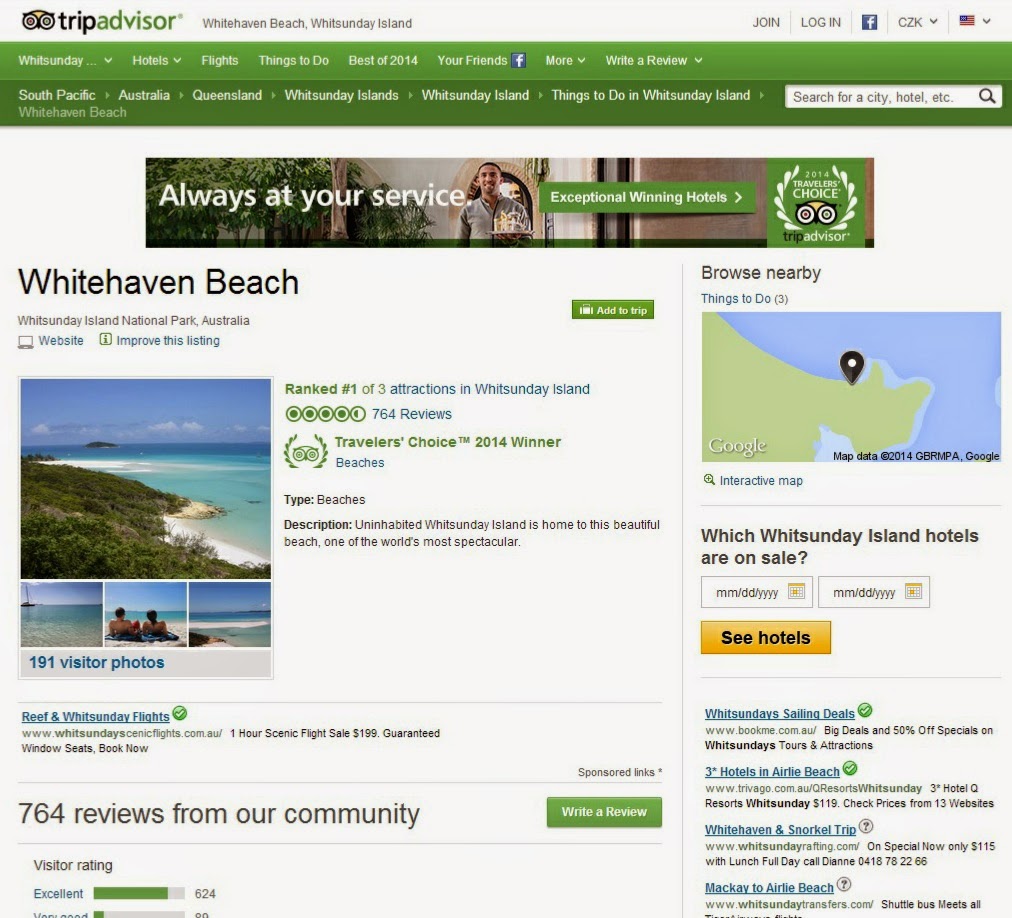Screen dimensions: 1012x918
Task: Open Whitehaven & Snorkel Trip ad link
Action: point(780,830)
